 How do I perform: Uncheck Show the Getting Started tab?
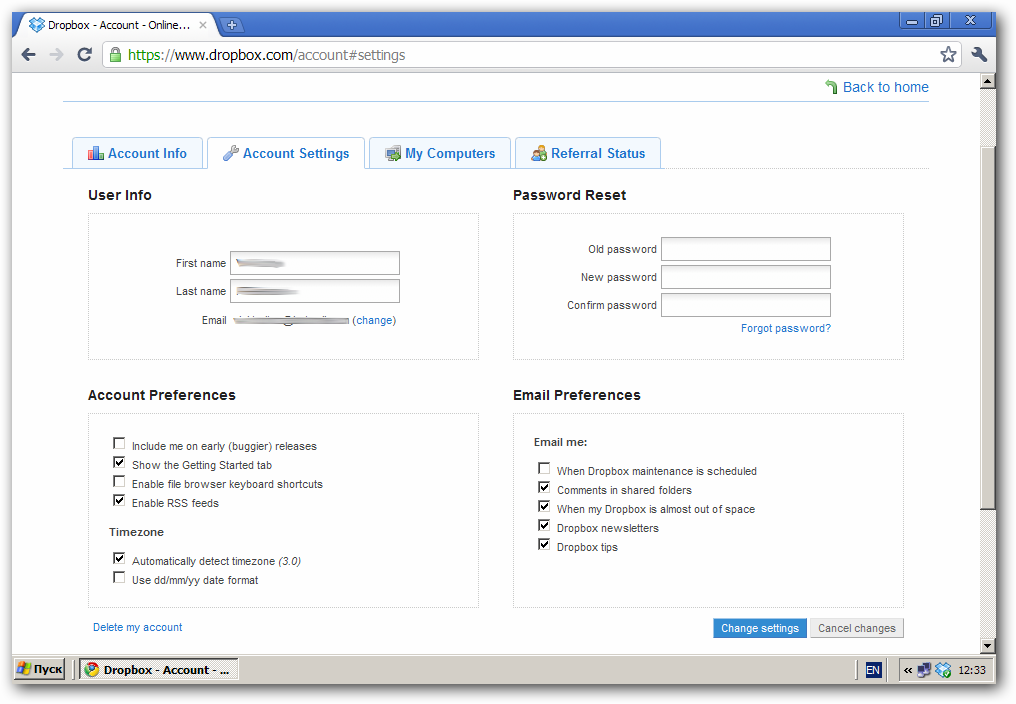click(119, 462)
